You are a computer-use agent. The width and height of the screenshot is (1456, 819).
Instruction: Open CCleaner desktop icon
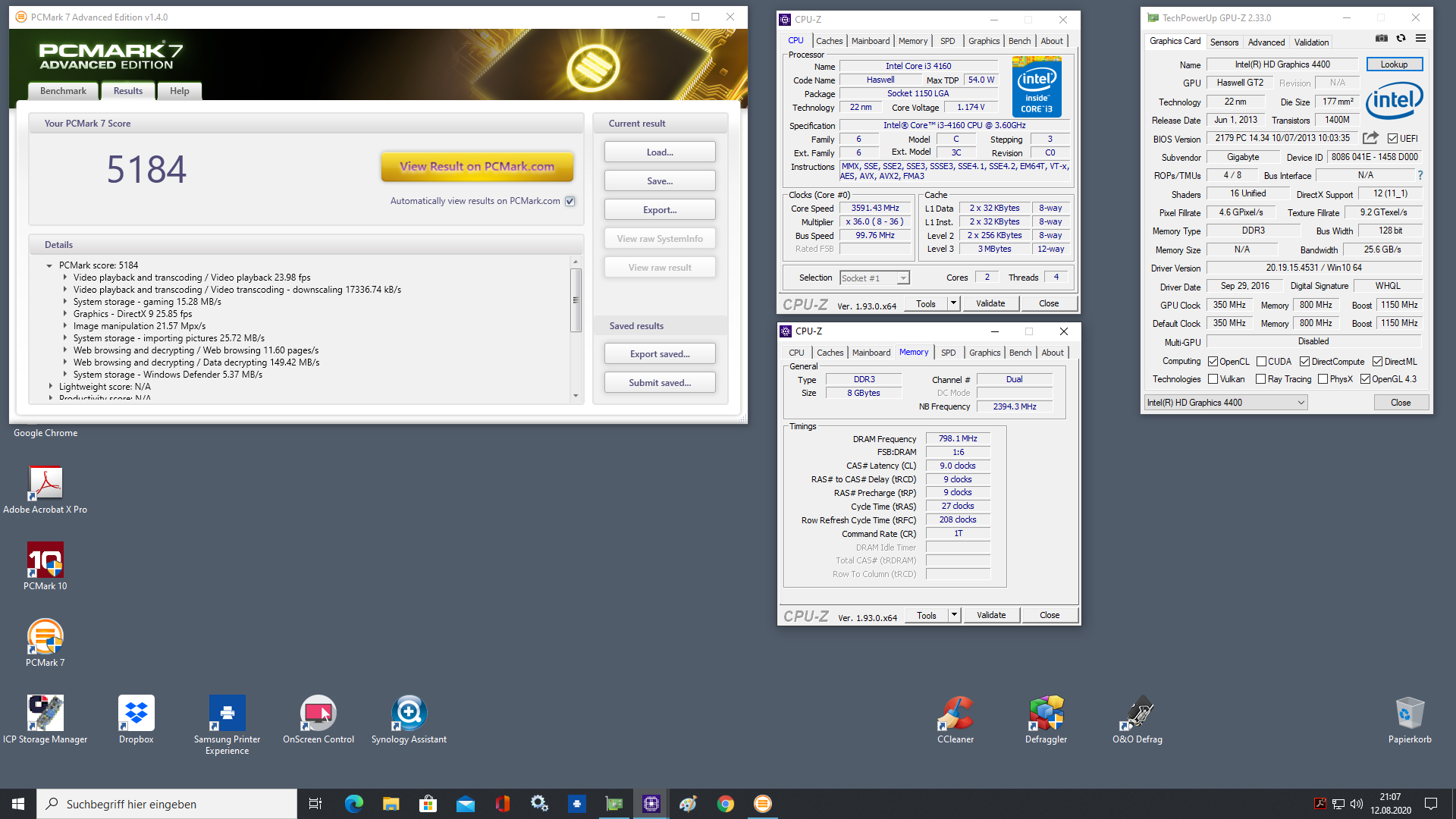(955, 720)
